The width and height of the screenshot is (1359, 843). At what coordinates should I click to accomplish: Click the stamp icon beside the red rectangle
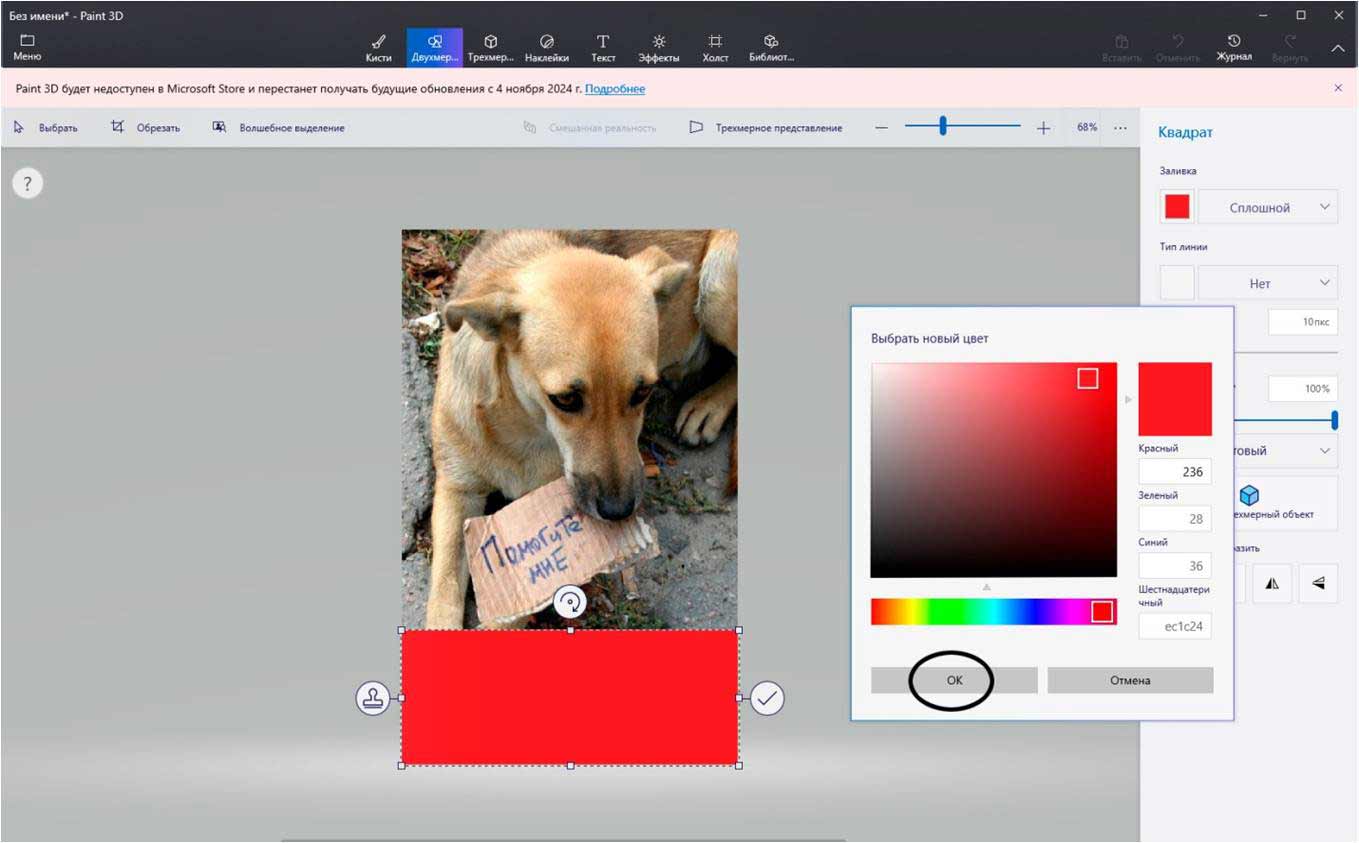pyautogui.click(x=373, y=698)
